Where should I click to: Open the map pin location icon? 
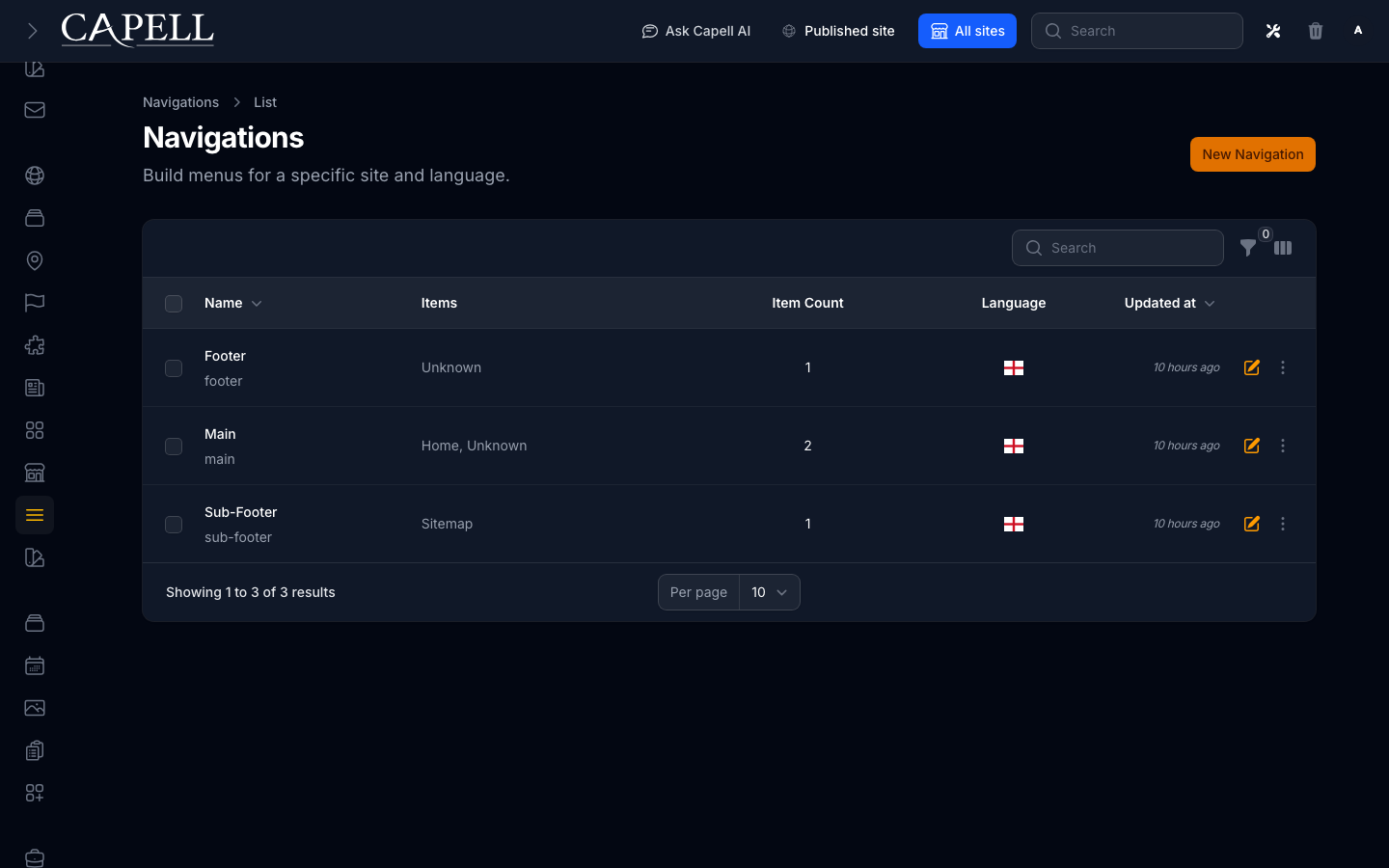click(x=35, y=260)
